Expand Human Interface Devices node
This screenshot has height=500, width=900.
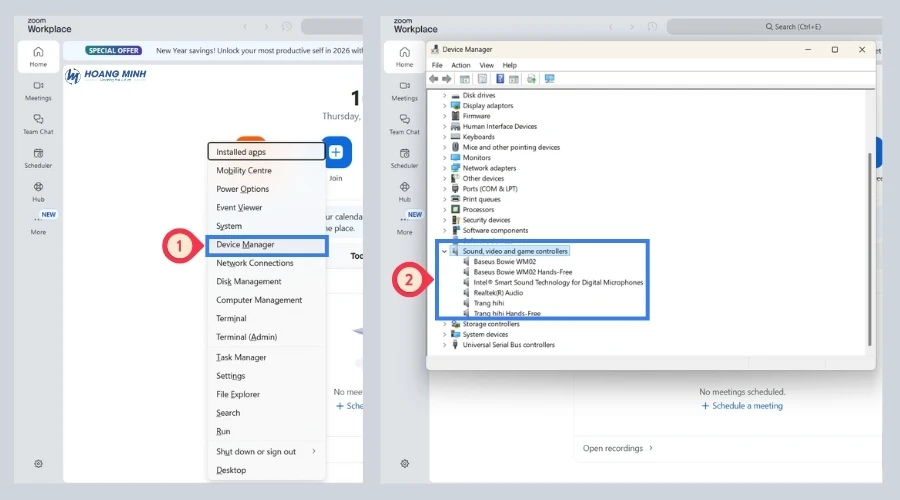click(444, 126)
